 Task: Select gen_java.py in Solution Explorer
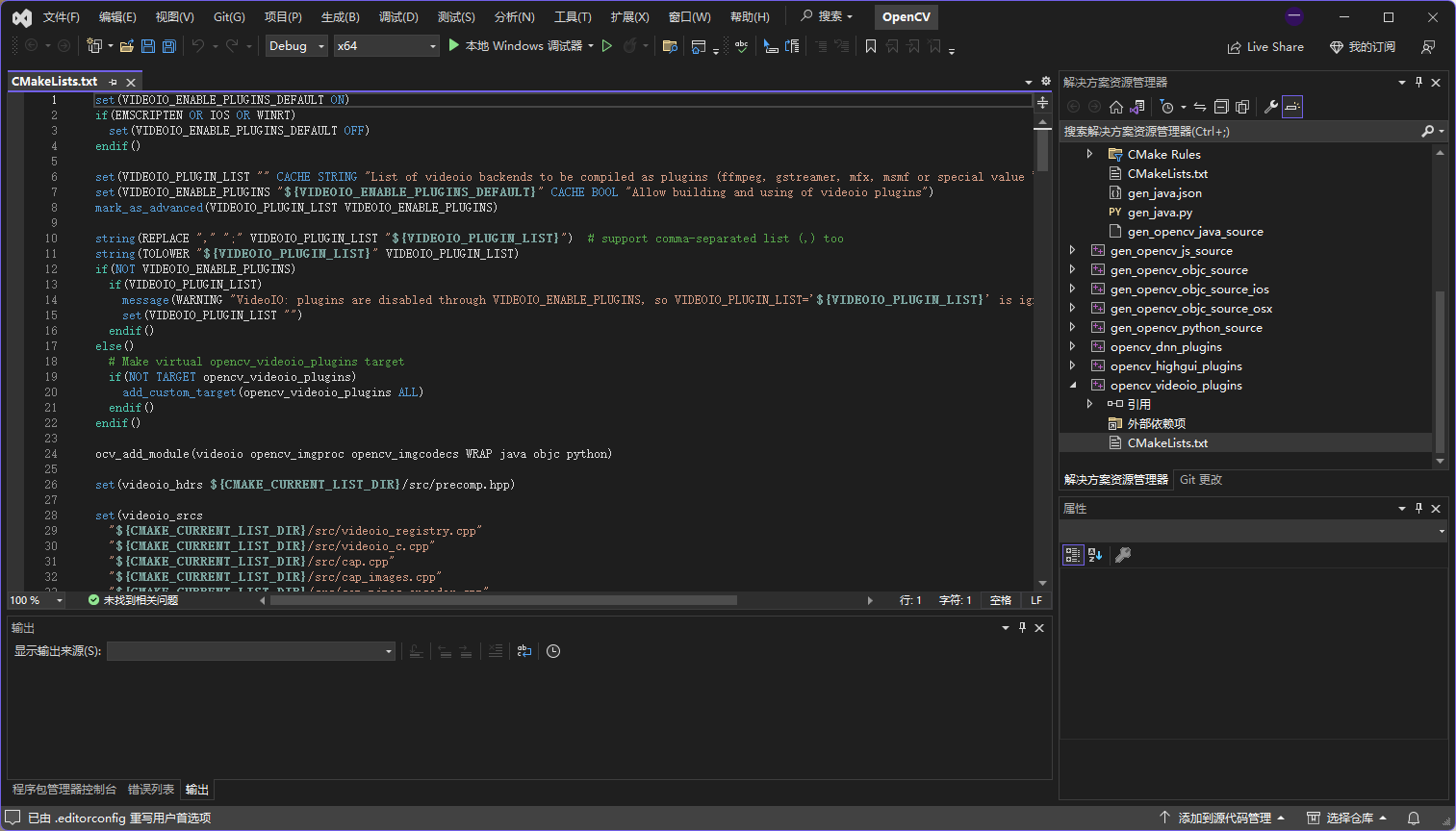click(1160, 212)
